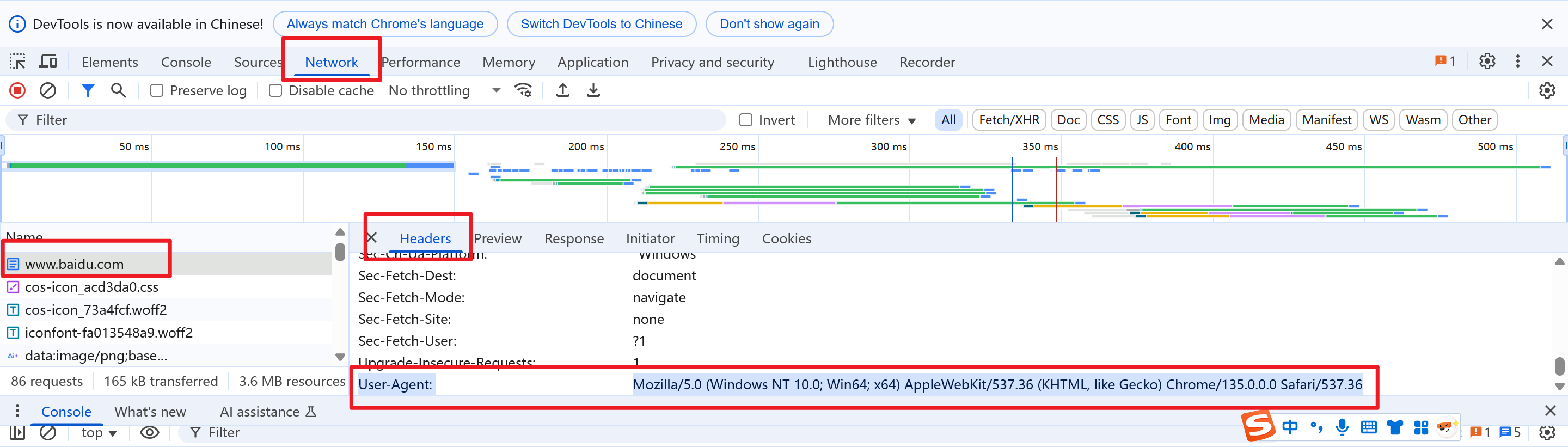Screen dimensions: 1568x447
Task: Click Always match Chrome's language button
Action: 385,24
